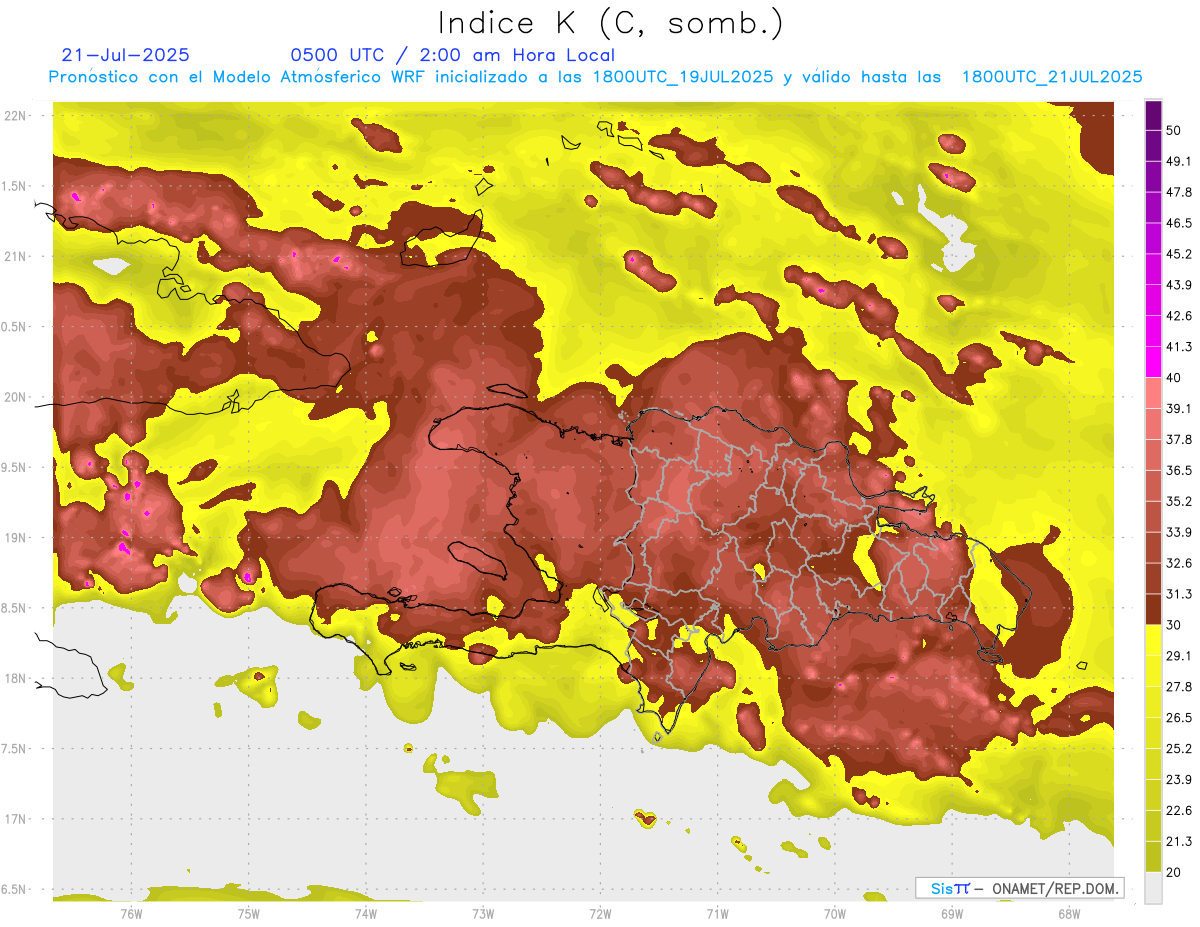This screenshot has width=1200, height=927.
Task: Click the '41.3' color scale value
Action: [1178, 347]
